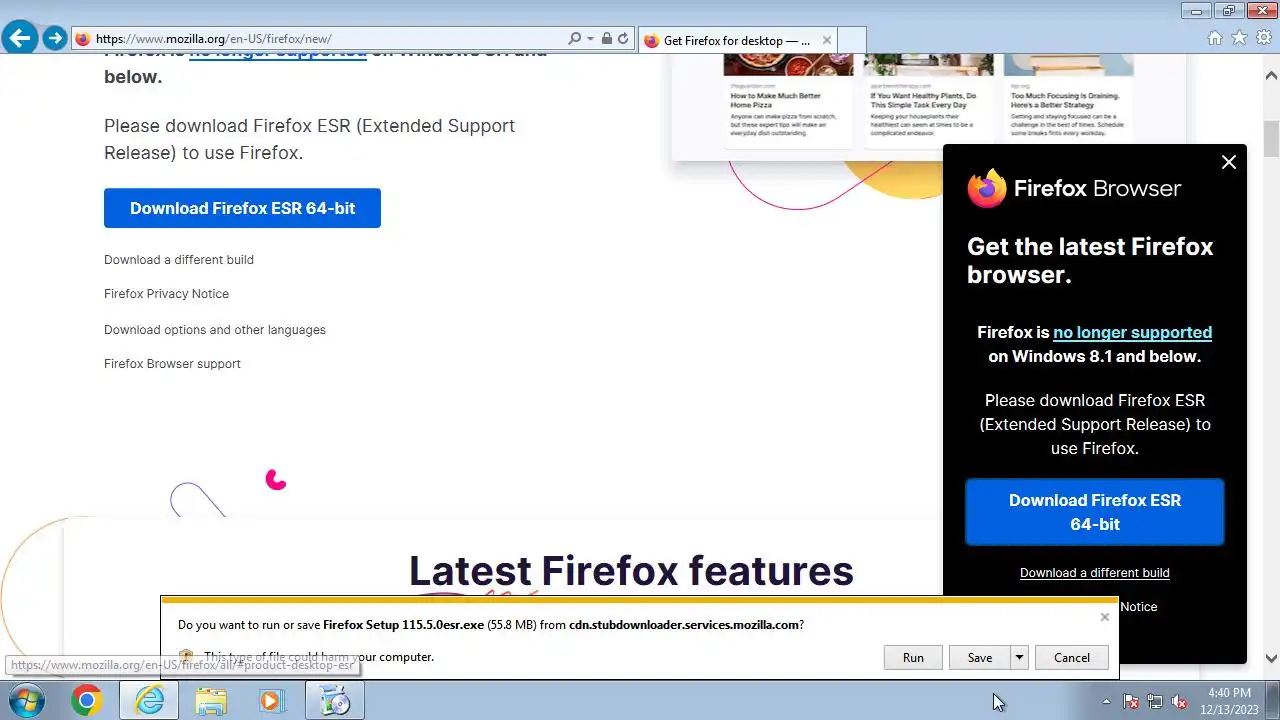Launch Google Chrome from the taskbar
1280x720 pixels.
coord(87,701)
